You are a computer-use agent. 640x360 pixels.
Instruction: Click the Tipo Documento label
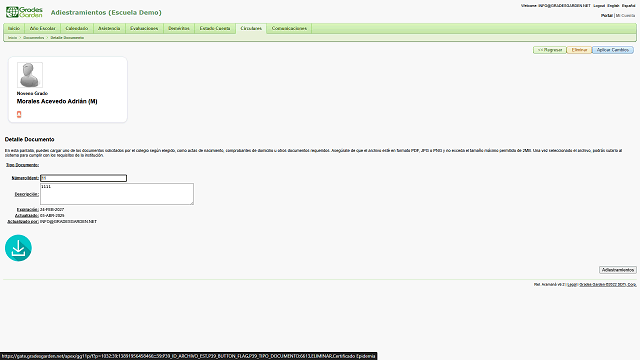pyautogui.click(x=22, y=165)
